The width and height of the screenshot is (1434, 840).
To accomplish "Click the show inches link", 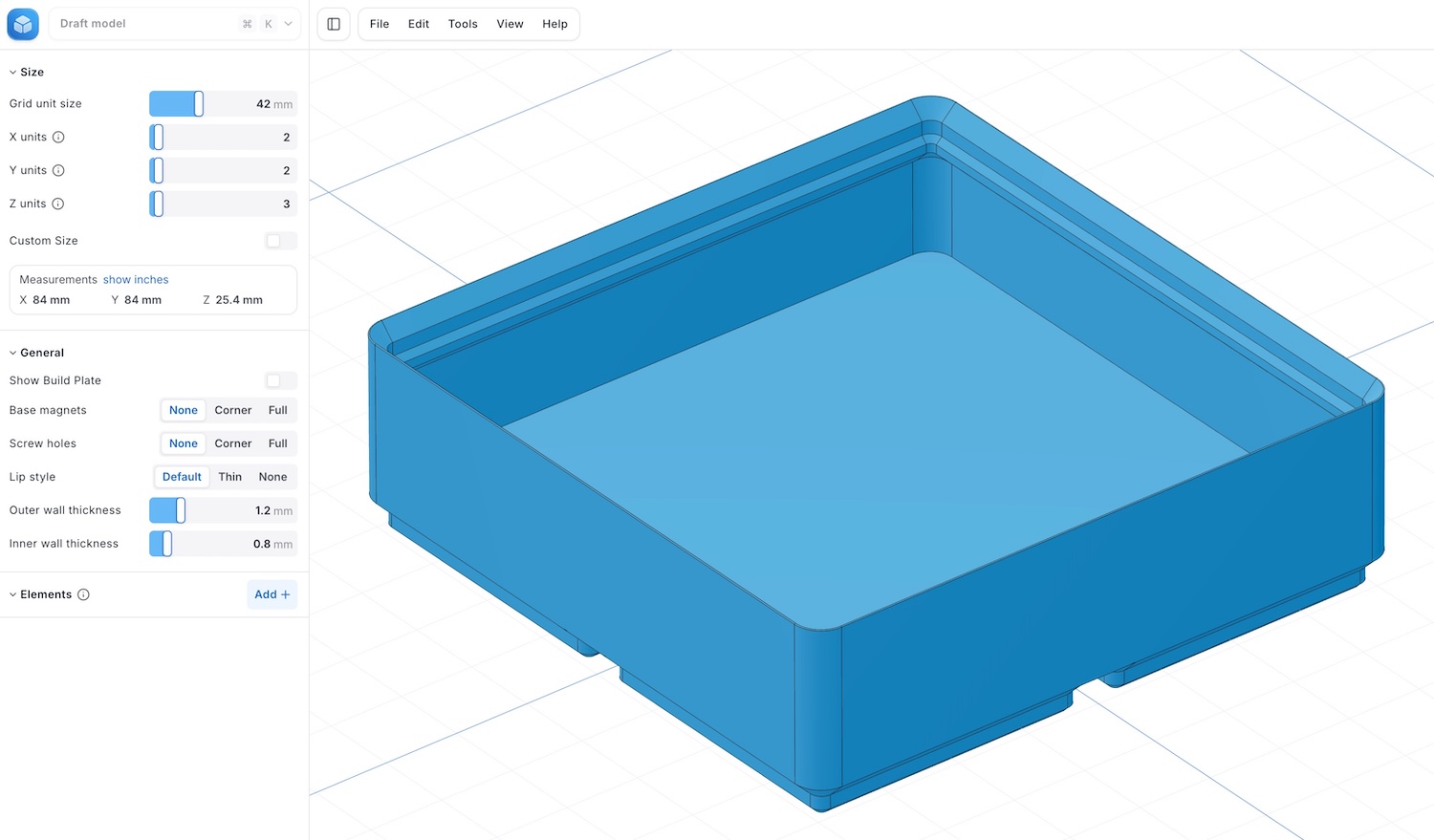I will (x=136, y=280).
